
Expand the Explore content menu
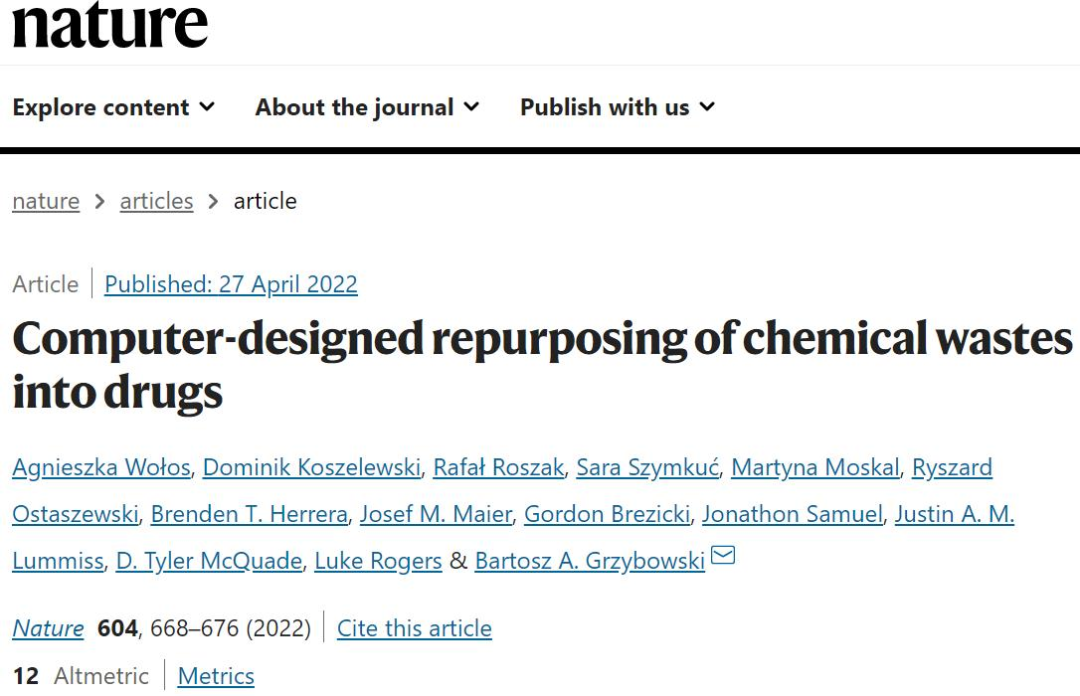[x=114, y=108]
